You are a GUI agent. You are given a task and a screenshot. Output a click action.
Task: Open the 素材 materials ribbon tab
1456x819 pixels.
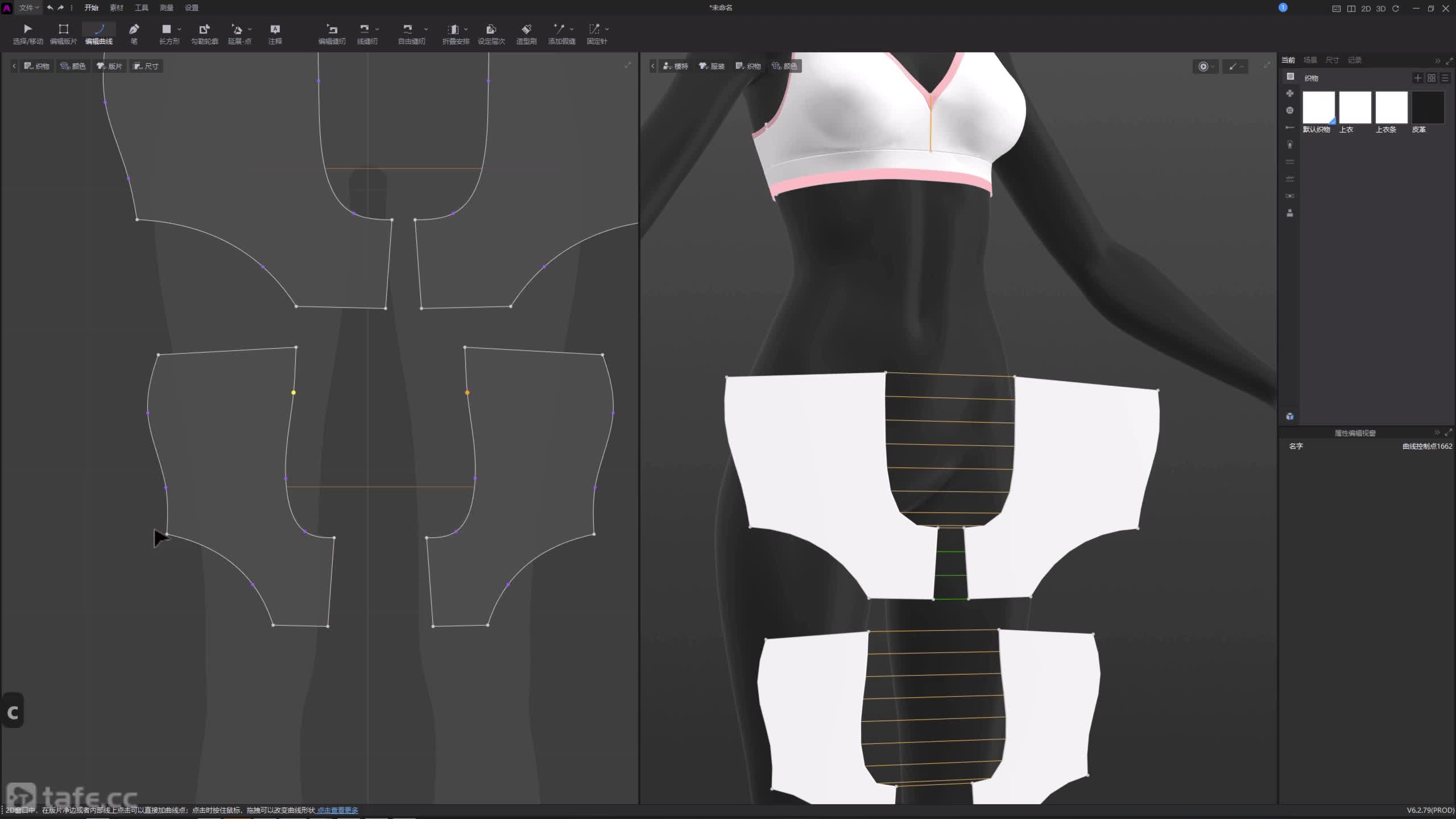pyautogui.click(x=116, y=7)
